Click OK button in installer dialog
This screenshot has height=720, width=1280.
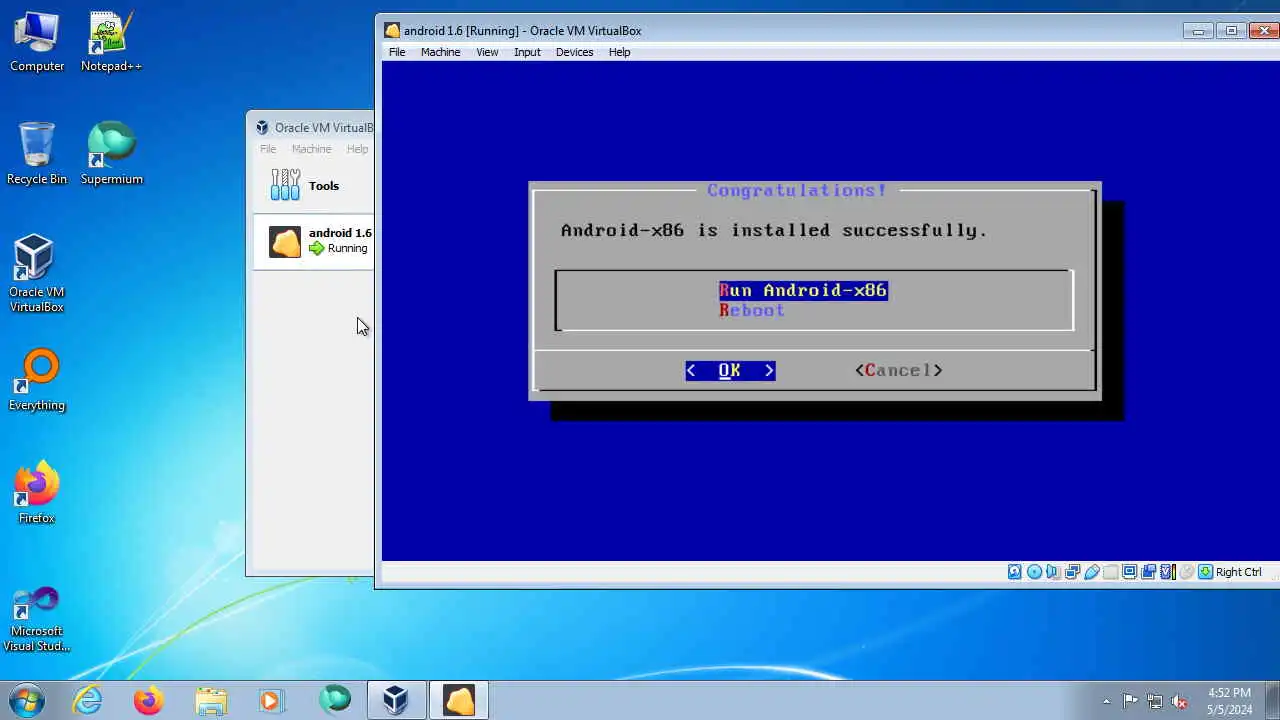click(730, 370)
